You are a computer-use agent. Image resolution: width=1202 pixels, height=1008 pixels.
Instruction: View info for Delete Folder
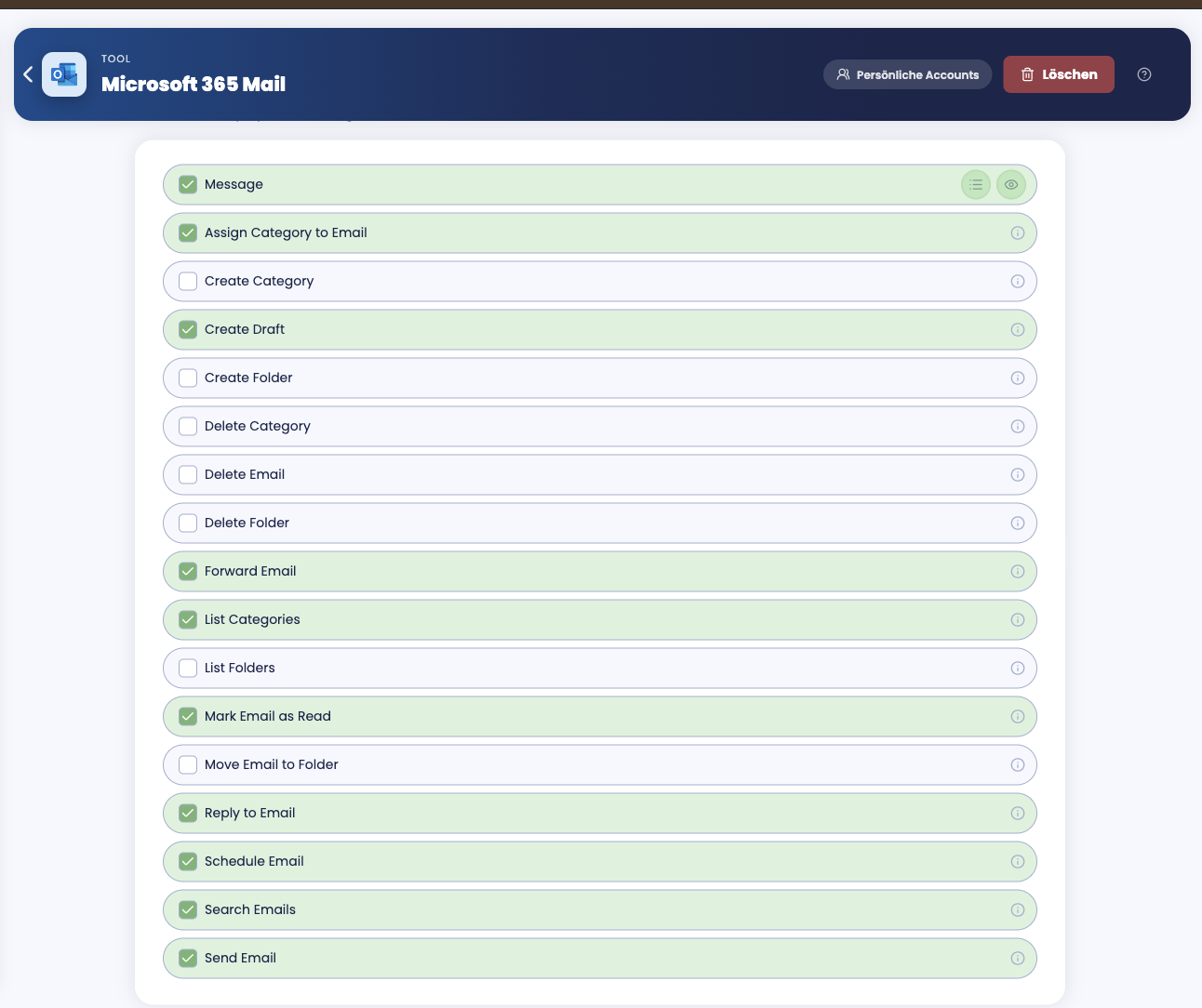coord(1018,523)
